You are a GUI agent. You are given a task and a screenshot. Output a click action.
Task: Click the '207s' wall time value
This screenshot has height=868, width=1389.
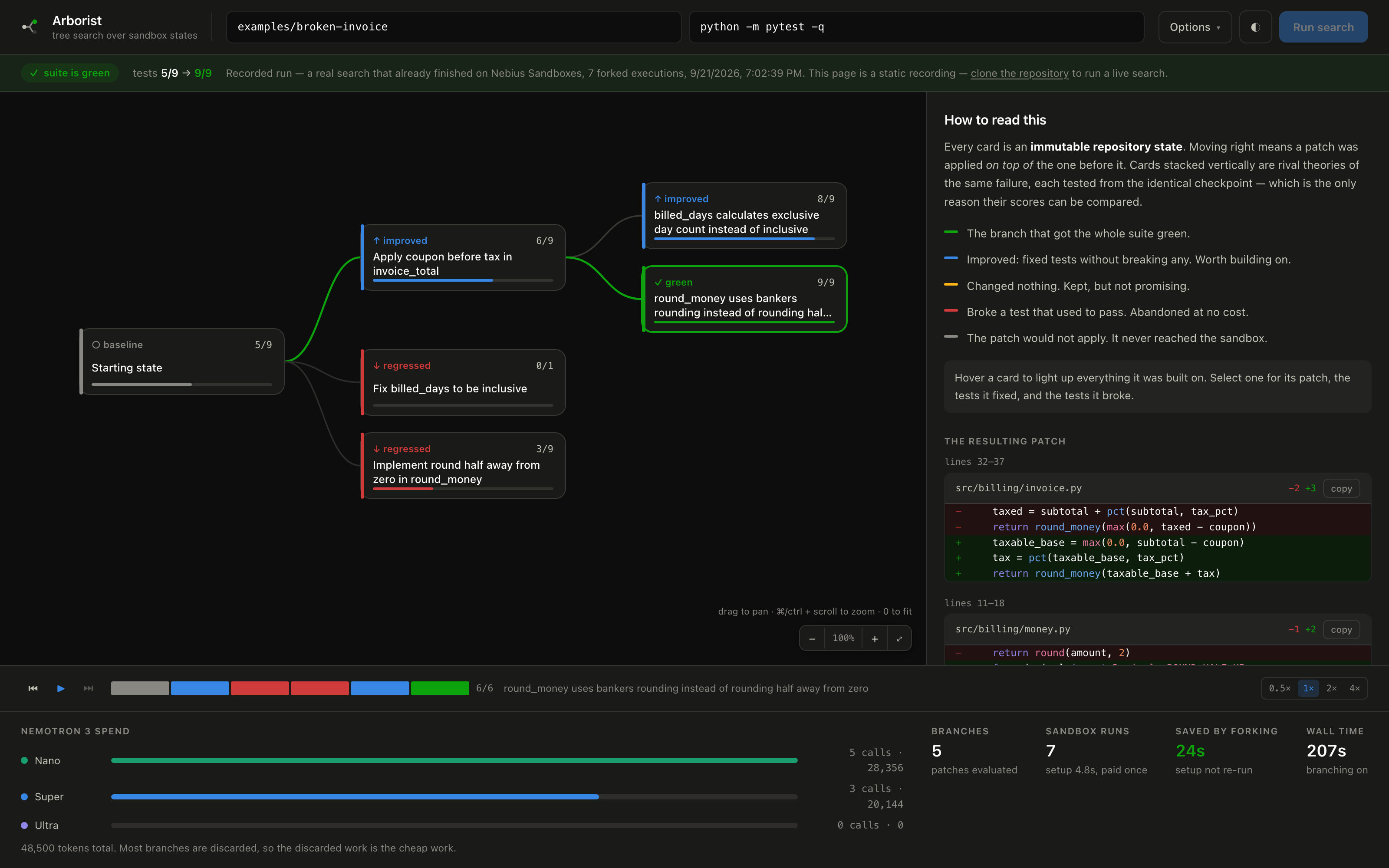tap(1326, 751)
